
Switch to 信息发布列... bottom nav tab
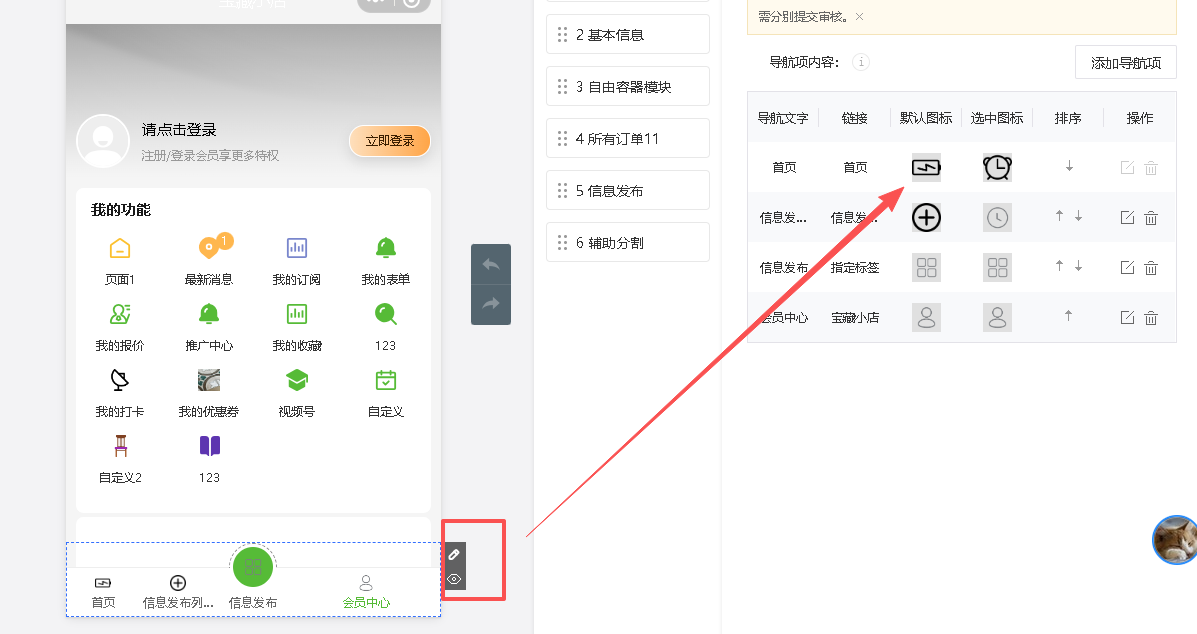(x=178, y=592)
